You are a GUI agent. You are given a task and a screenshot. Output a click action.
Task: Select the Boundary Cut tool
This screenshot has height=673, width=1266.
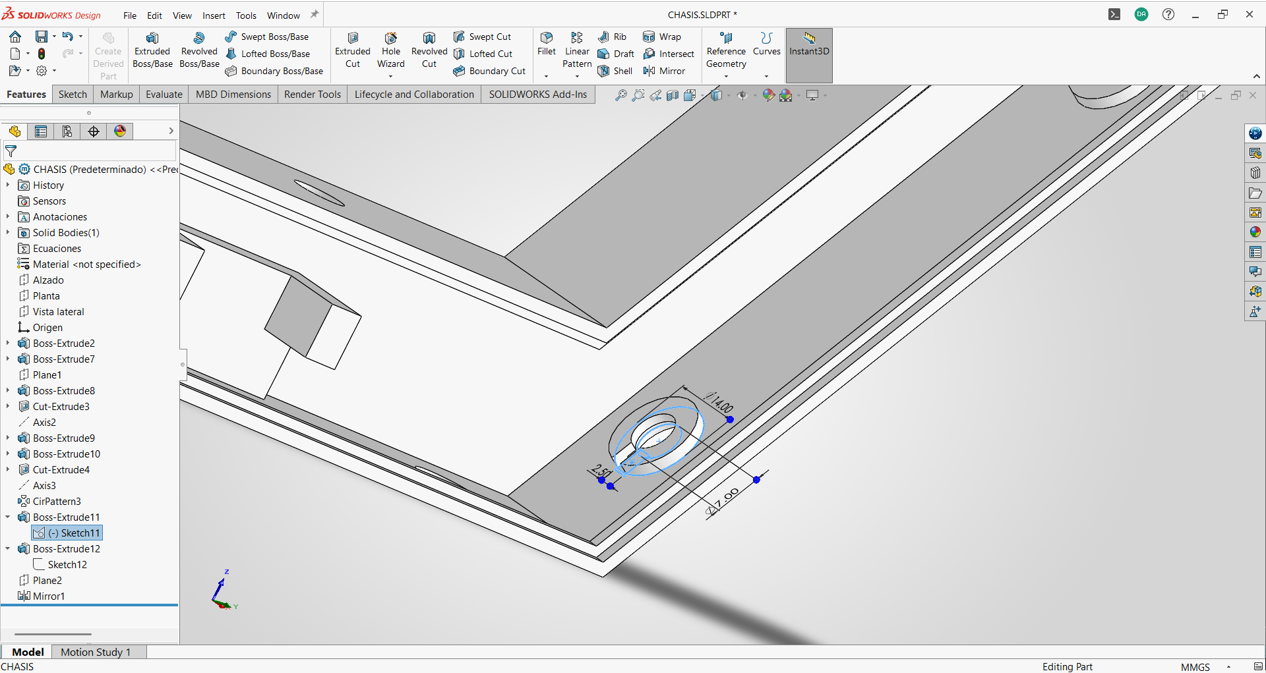(489, 71)
